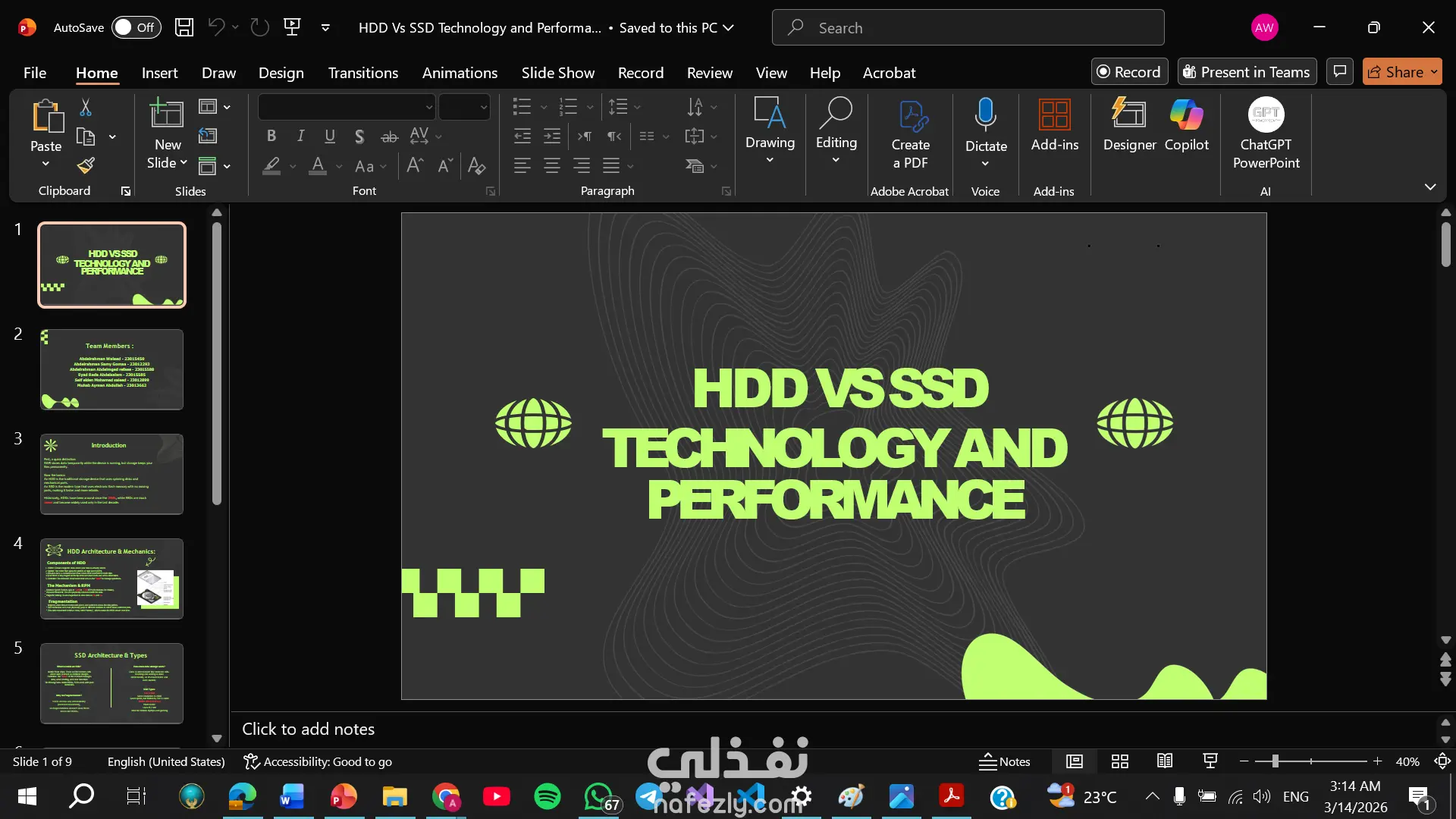Click the Save icon in title bar

184,27
